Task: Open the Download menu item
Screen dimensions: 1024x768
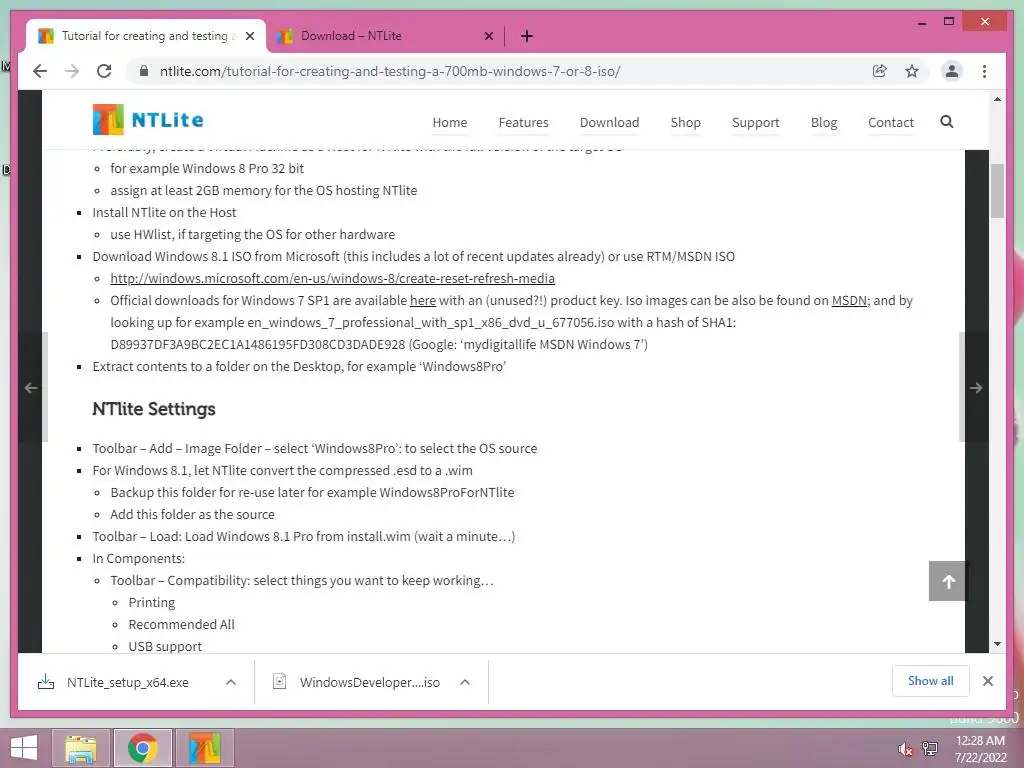Action: 609,122
